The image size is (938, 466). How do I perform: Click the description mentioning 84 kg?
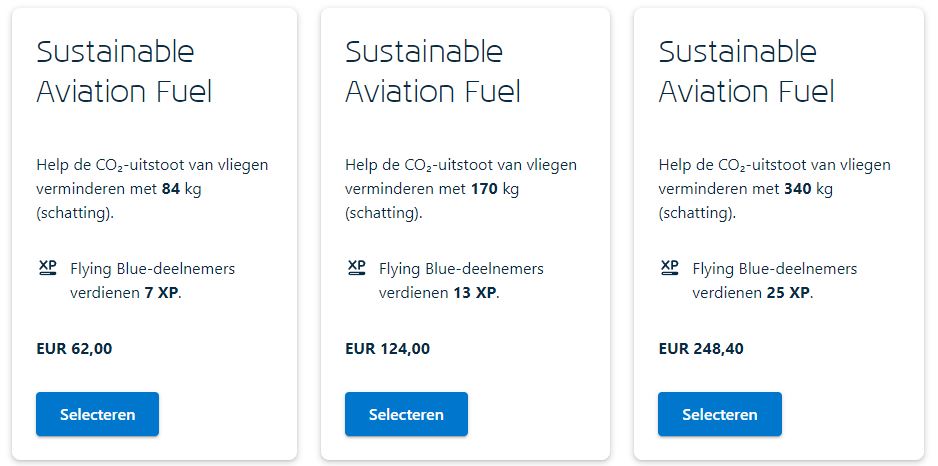click(153, 189)
